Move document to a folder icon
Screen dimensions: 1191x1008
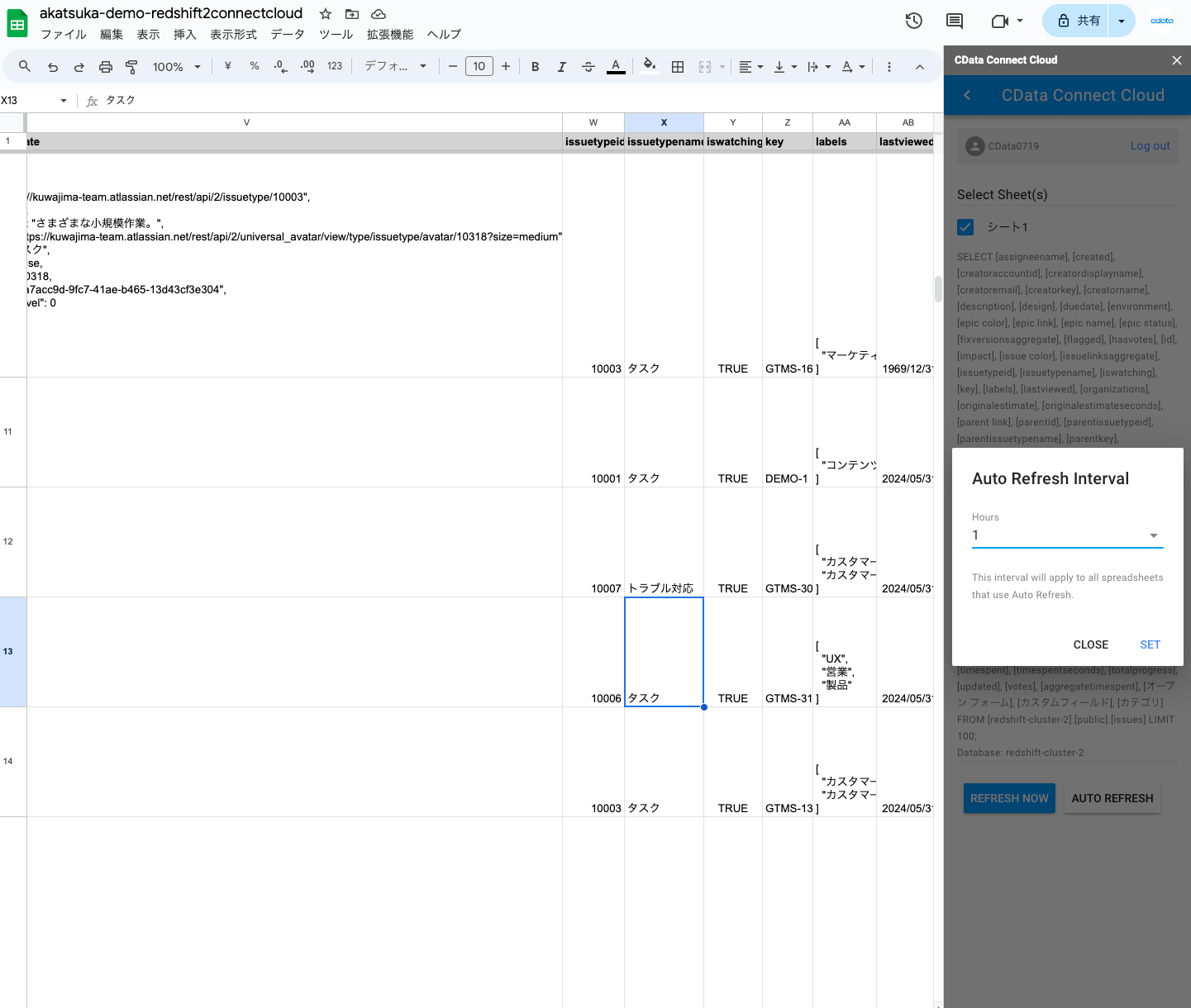(352, 14)
